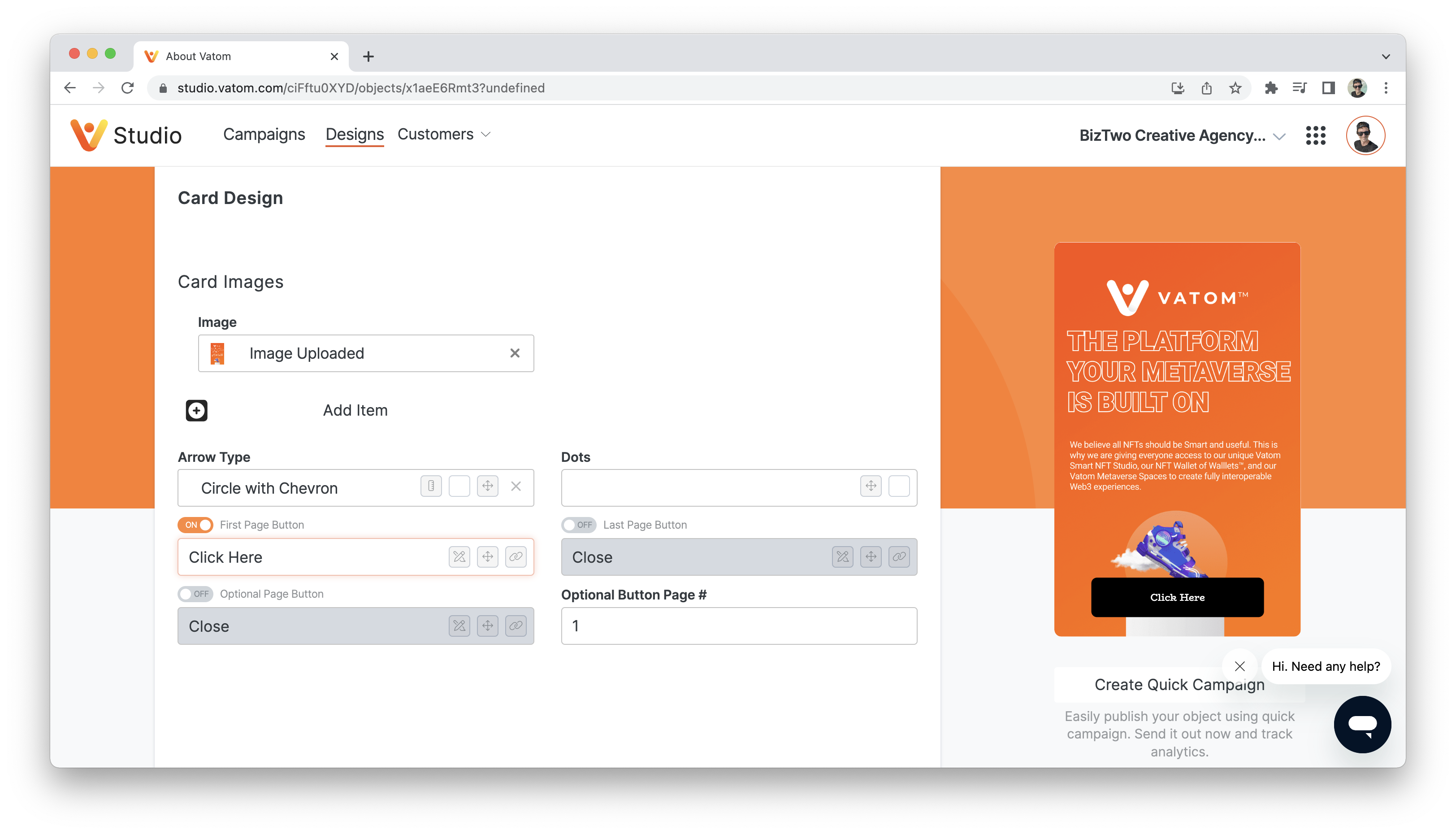Screen dimensions: 1456x834
Task: Go to Vatom Studio home logo
Action: [x=126, y=135]
